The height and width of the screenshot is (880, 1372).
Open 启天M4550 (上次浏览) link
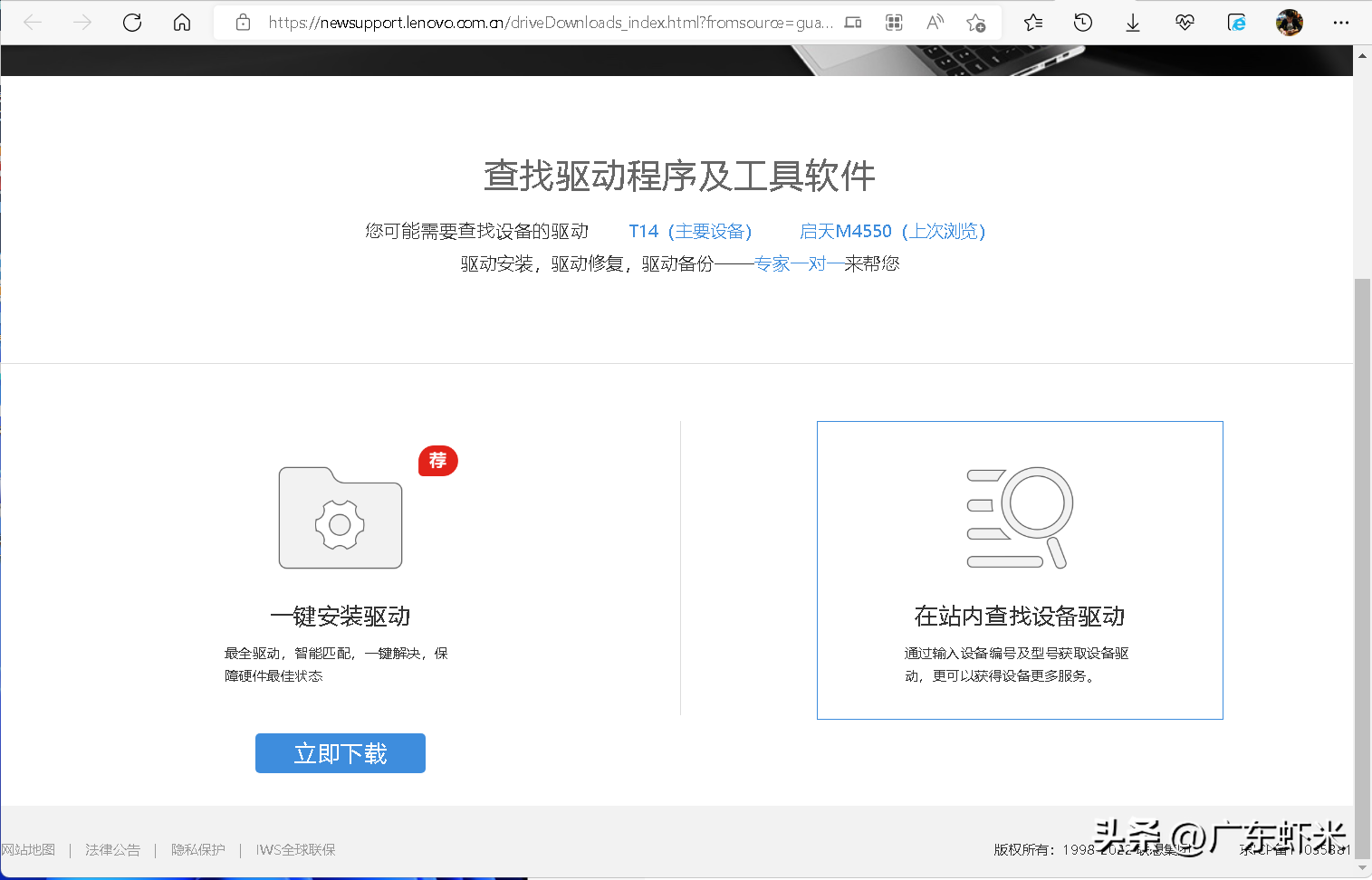tap(892, 232)
